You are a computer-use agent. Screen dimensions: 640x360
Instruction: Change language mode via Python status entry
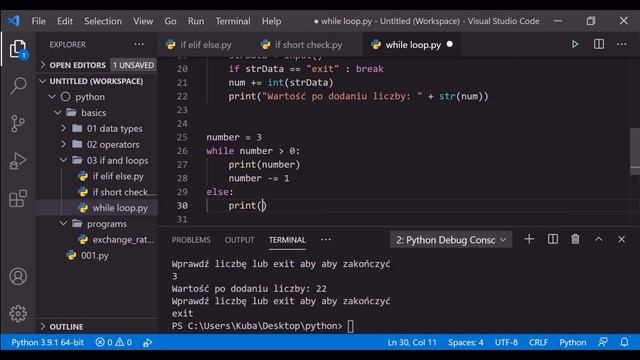click(x=573, y=342)
